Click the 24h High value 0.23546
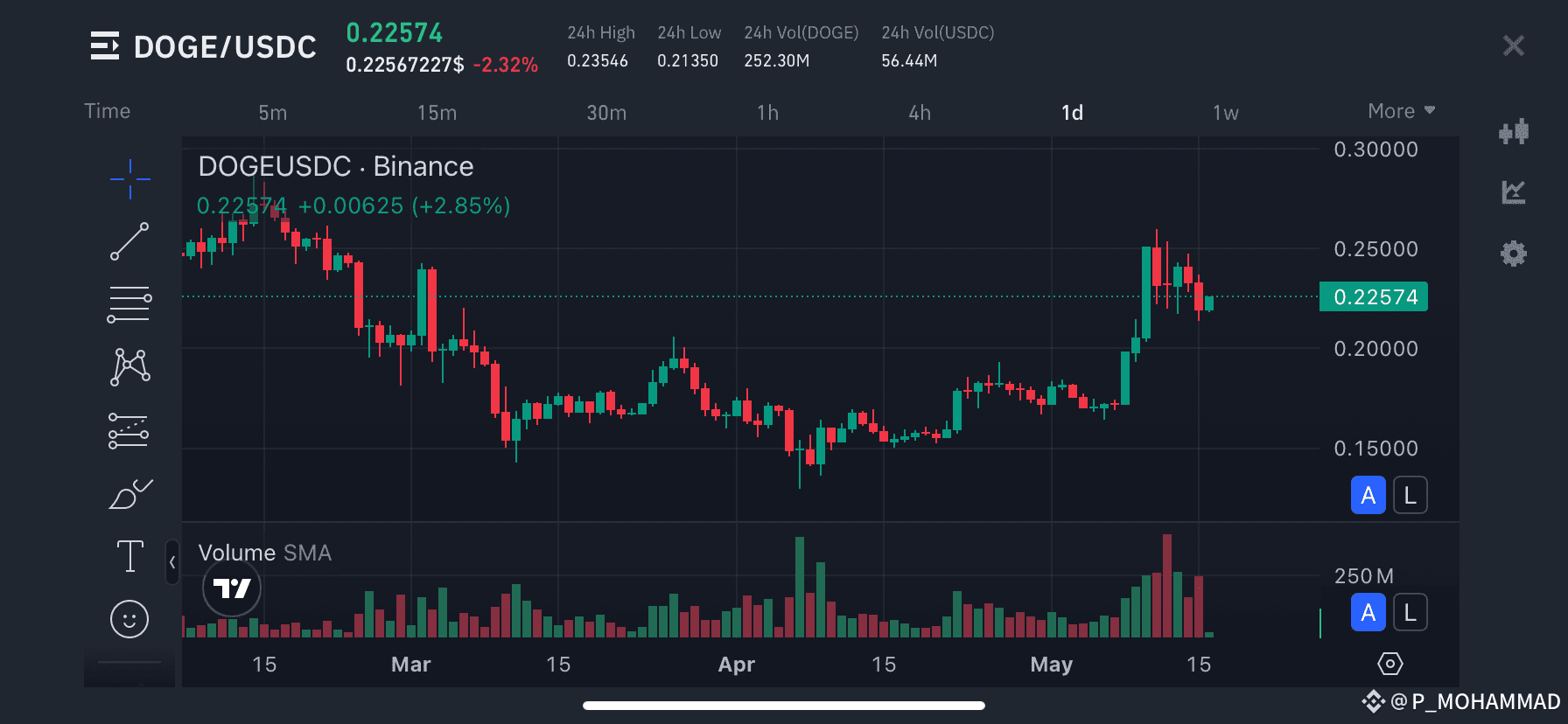Screen dimensions: 1568x724 pyautogui.click(x=598, y=60)
